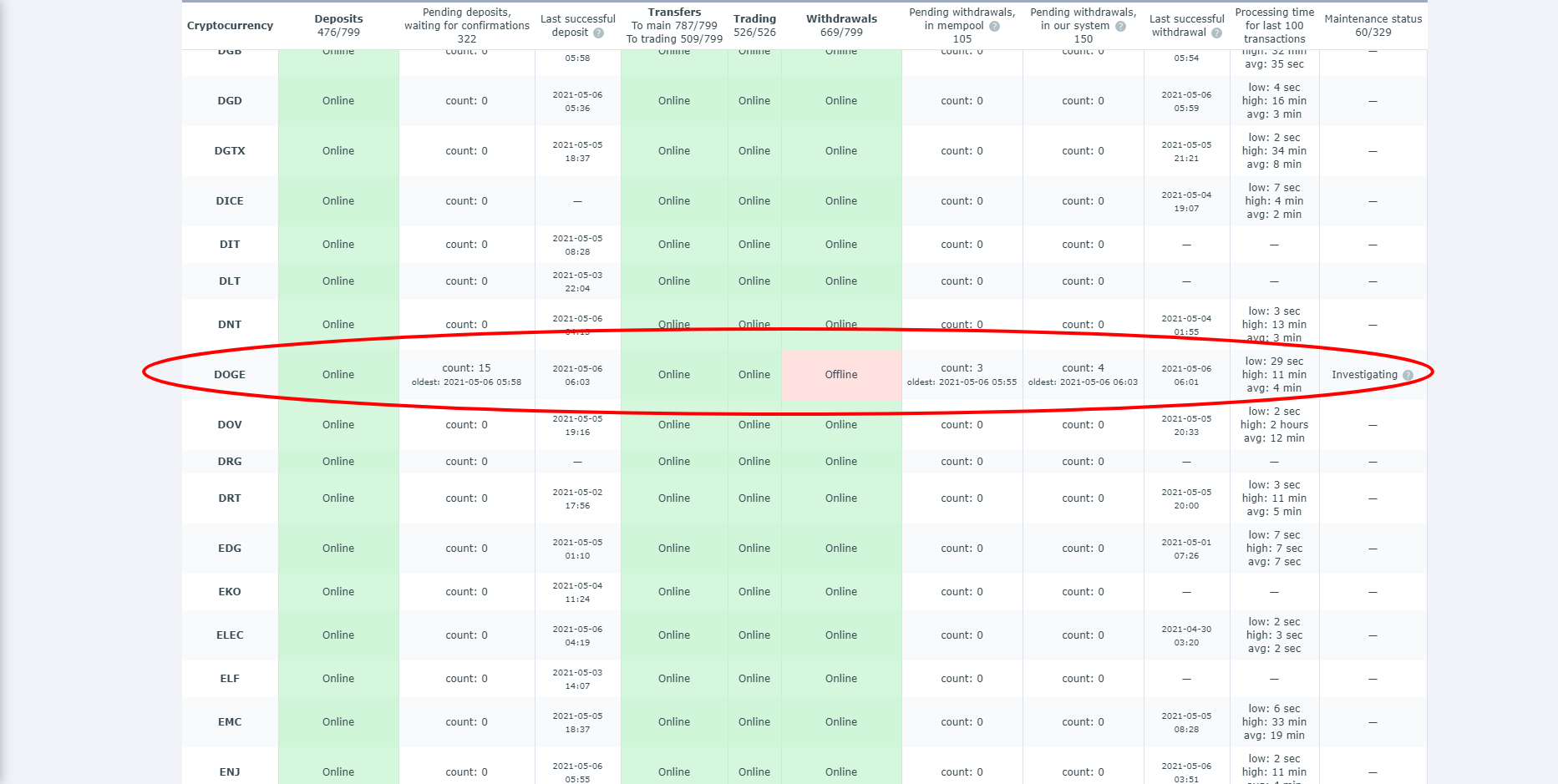Click the "Transfers" column header
Screen dimensions: 1558x784
click(x=674, y=26)
